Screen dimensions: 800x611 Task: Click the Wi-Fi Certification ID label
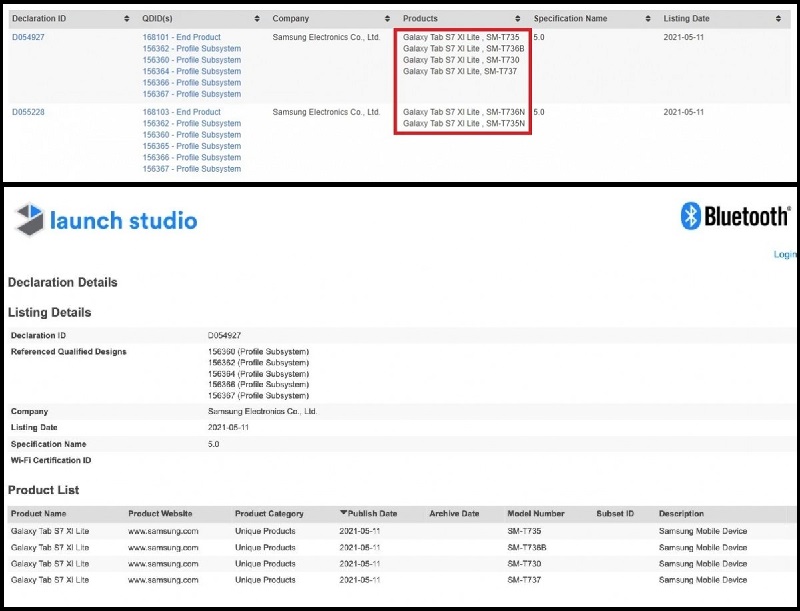click(x=51, y=460)
